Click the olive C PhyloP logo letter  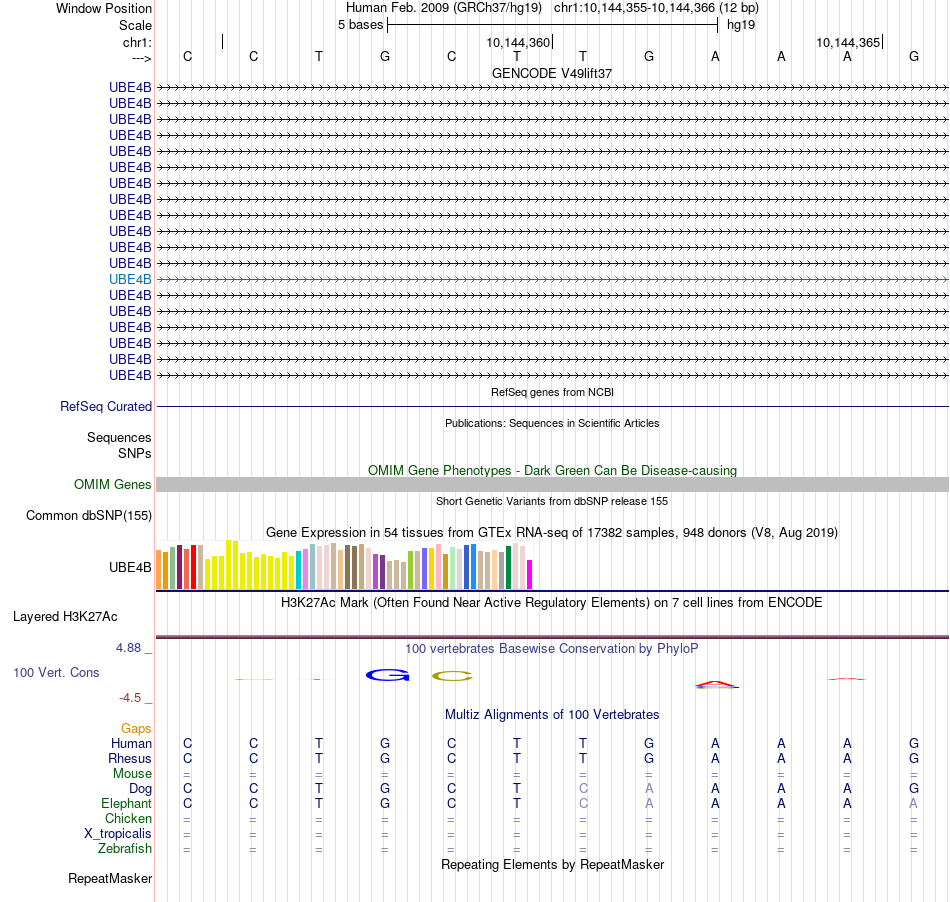pyautogui.click(x=453, y=676)
